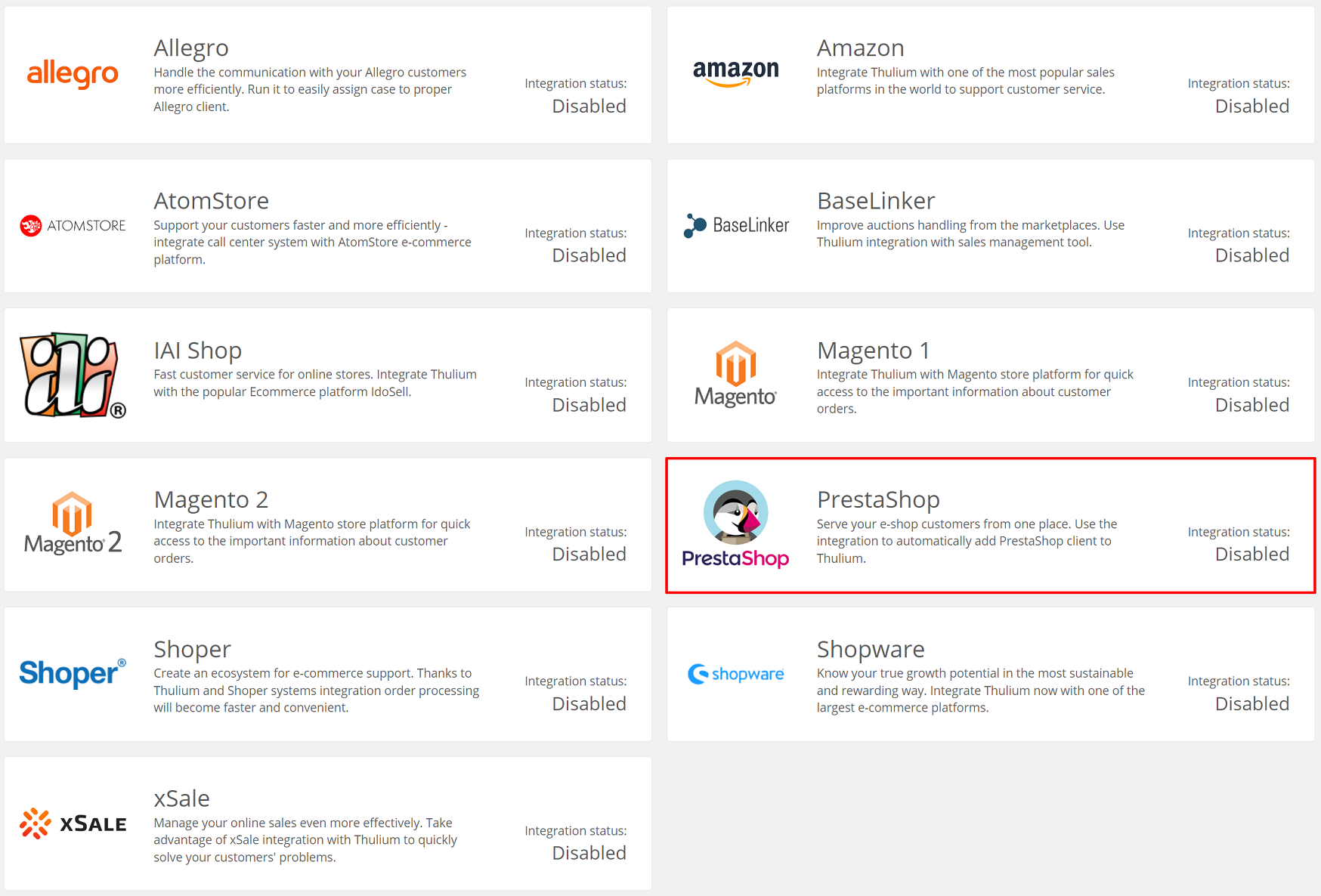Click the xSale logo
Image resolution: width=1321 pixels, height=896 pixels.
click(x=73, y=823)
